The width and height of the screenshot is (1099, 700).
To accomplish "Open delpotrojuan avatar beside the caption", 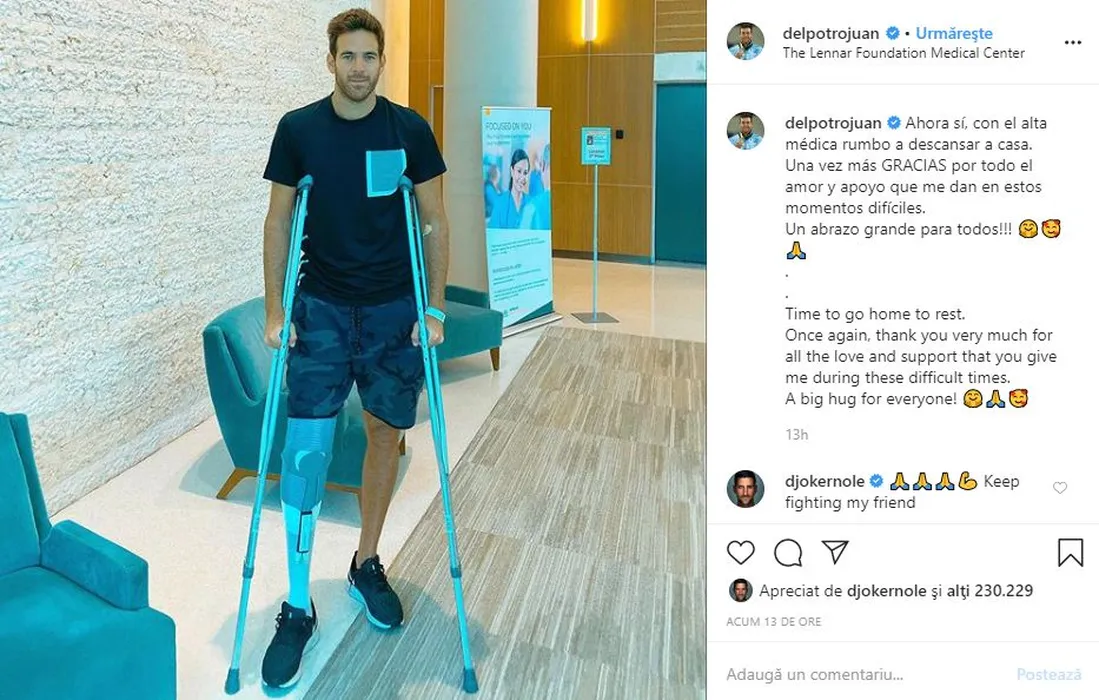I will [x=745, y=131].
